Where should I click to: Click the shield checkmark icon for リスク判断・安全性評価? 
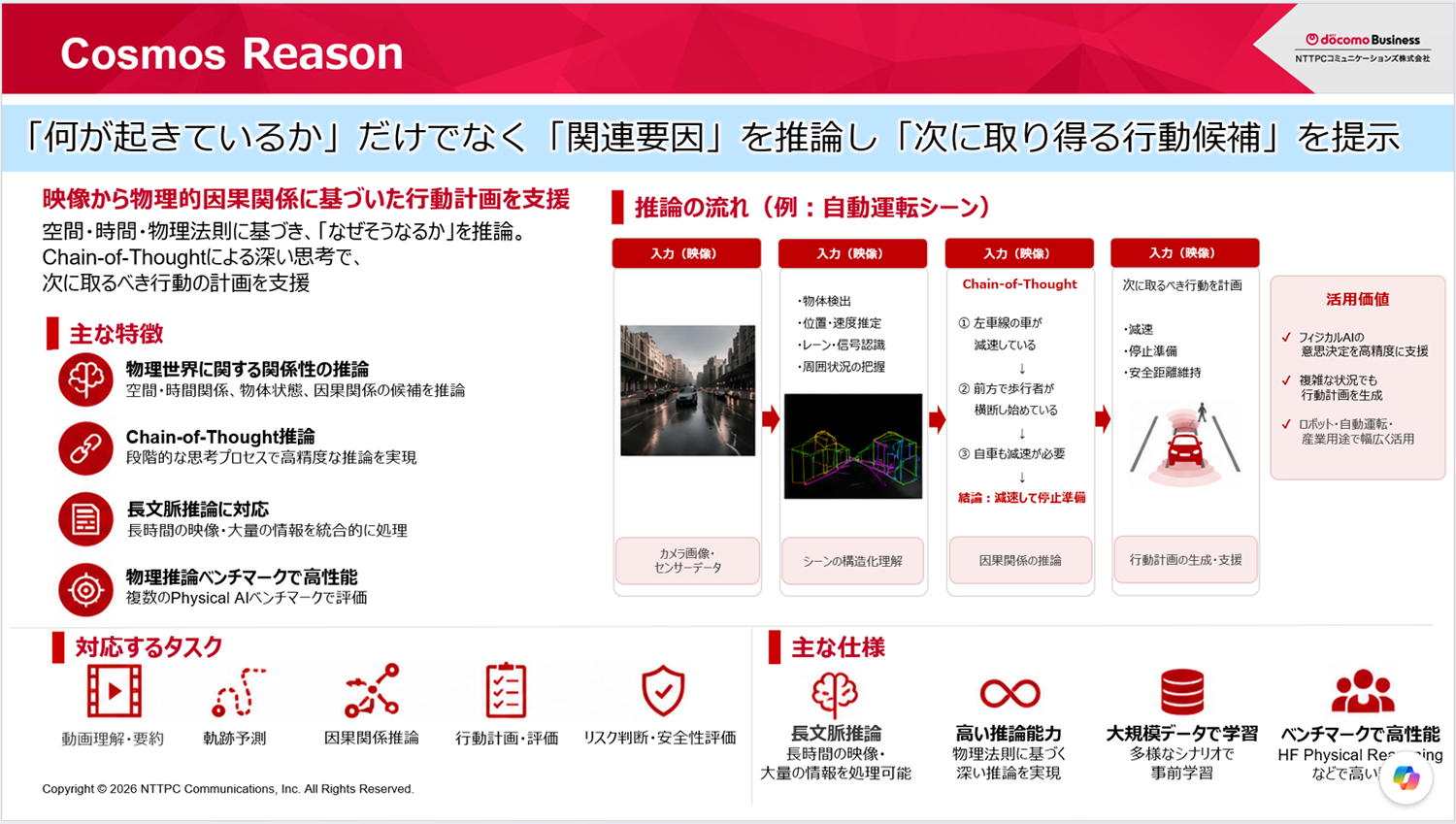[663, 691]
